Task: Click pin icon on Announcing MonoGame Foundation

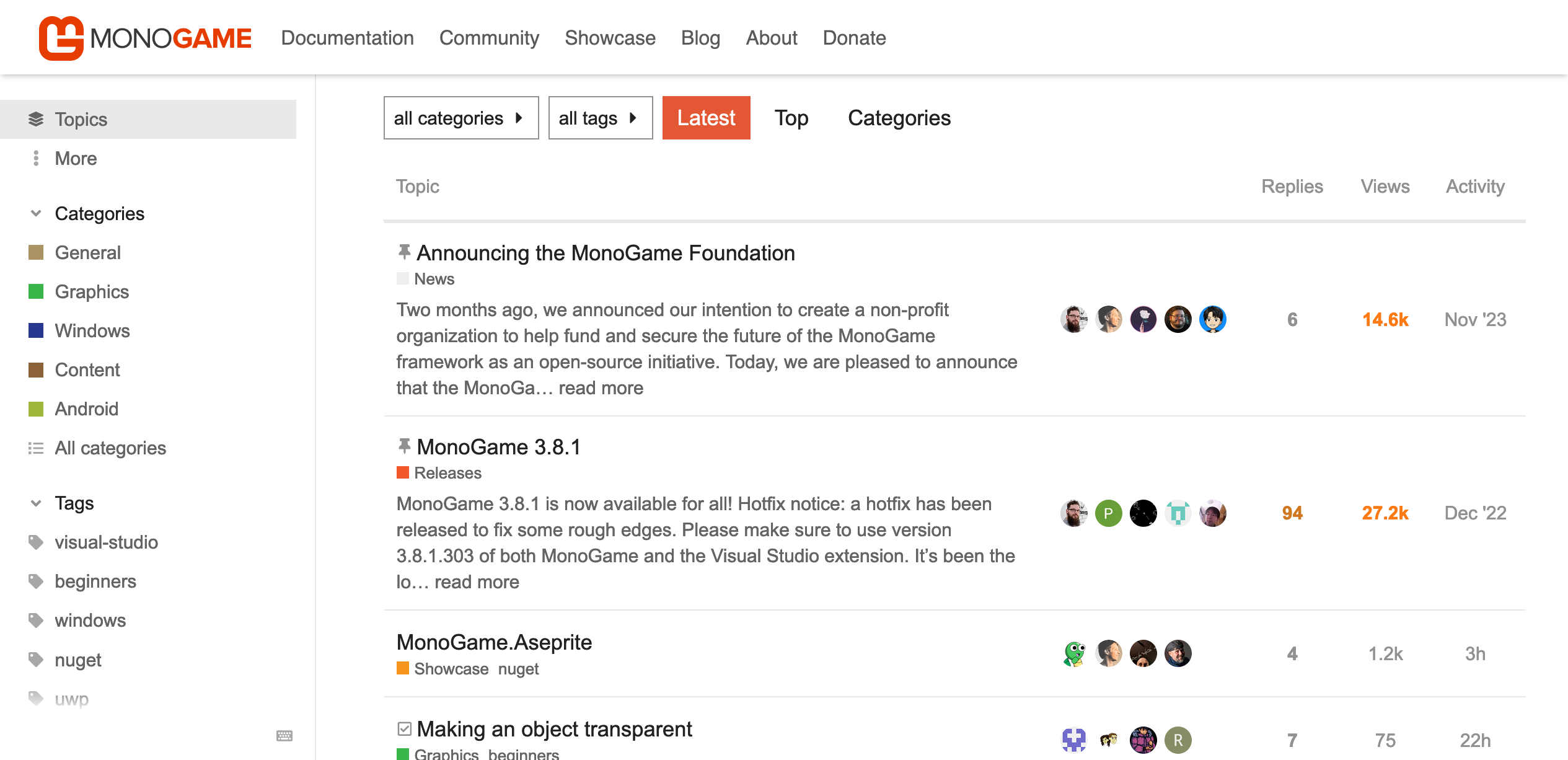Action: coord(404,252)
